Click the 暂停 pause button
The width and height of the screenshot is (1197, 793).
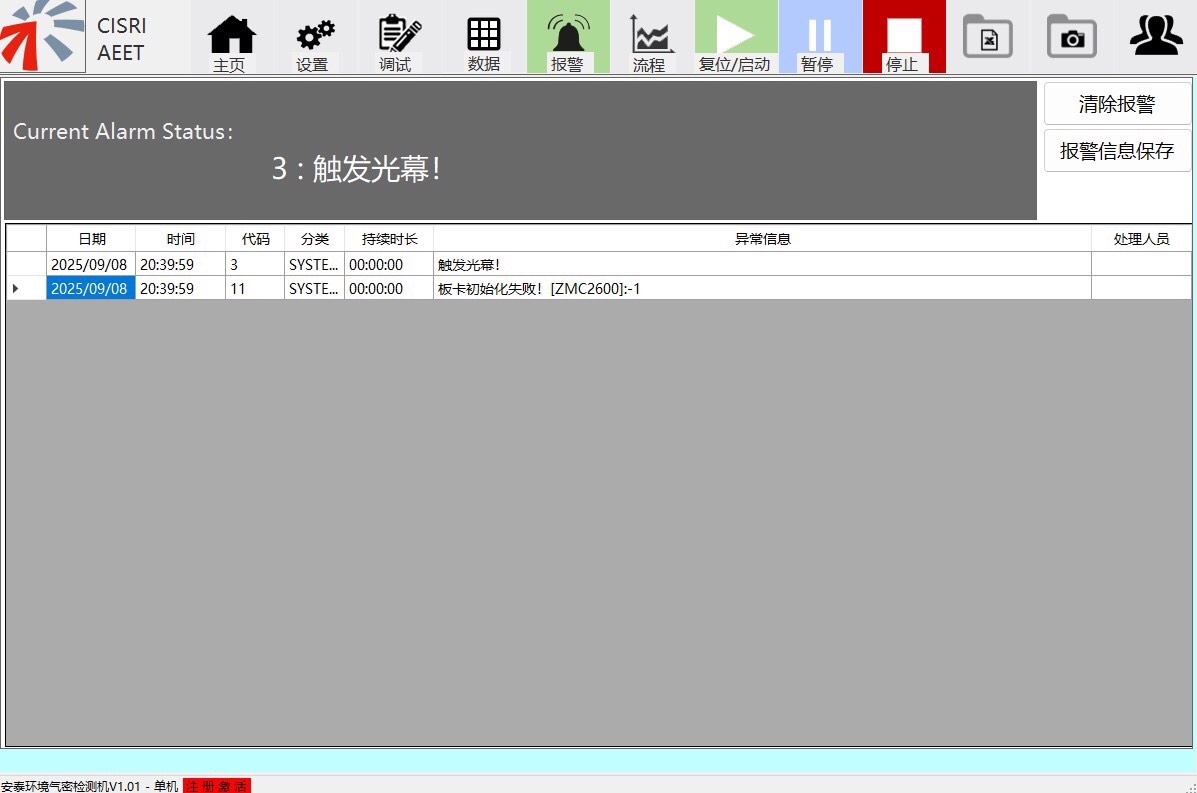click(820, 37)
